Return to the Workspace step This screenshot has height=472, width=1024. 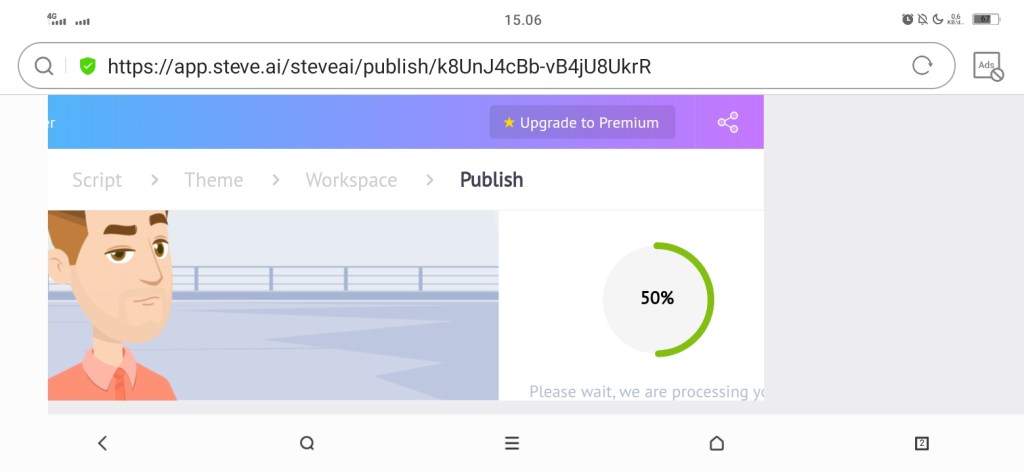pos(351,180)
